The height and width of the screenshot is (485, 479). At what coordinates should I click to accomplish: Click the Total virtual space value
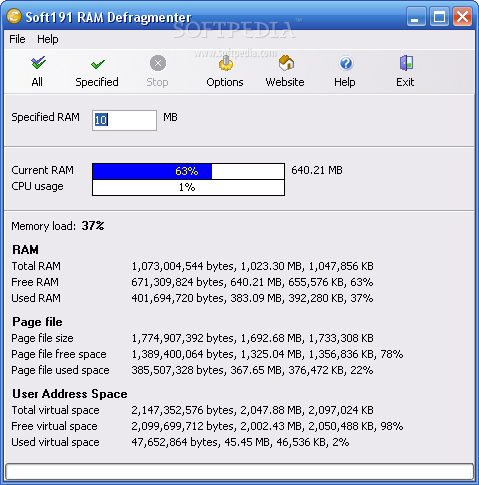(x=252, y=410)
